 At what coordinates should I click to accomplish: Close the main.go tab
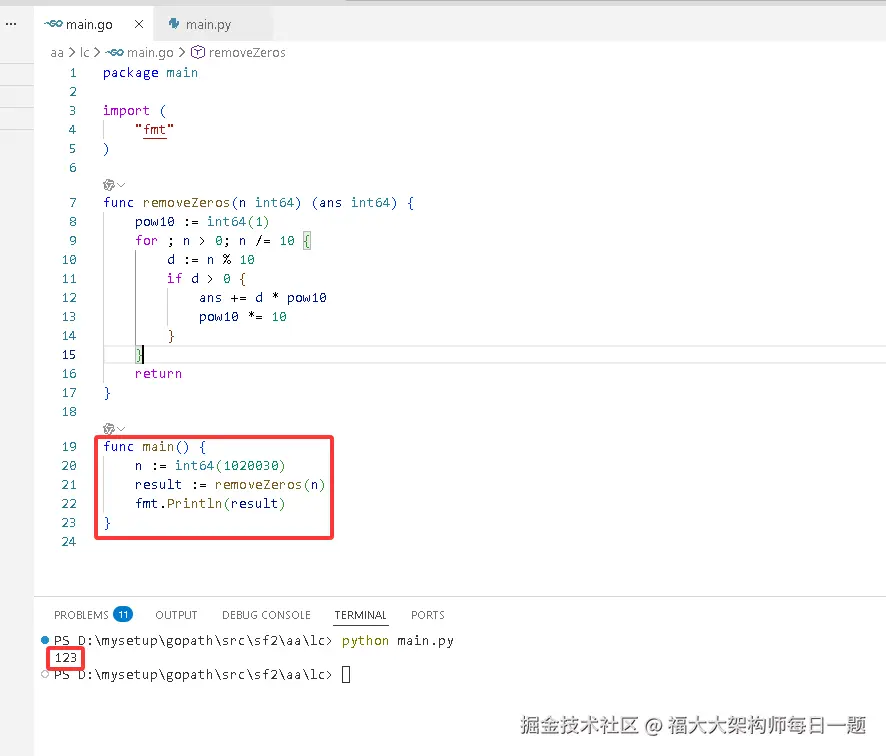click(139, 24)
